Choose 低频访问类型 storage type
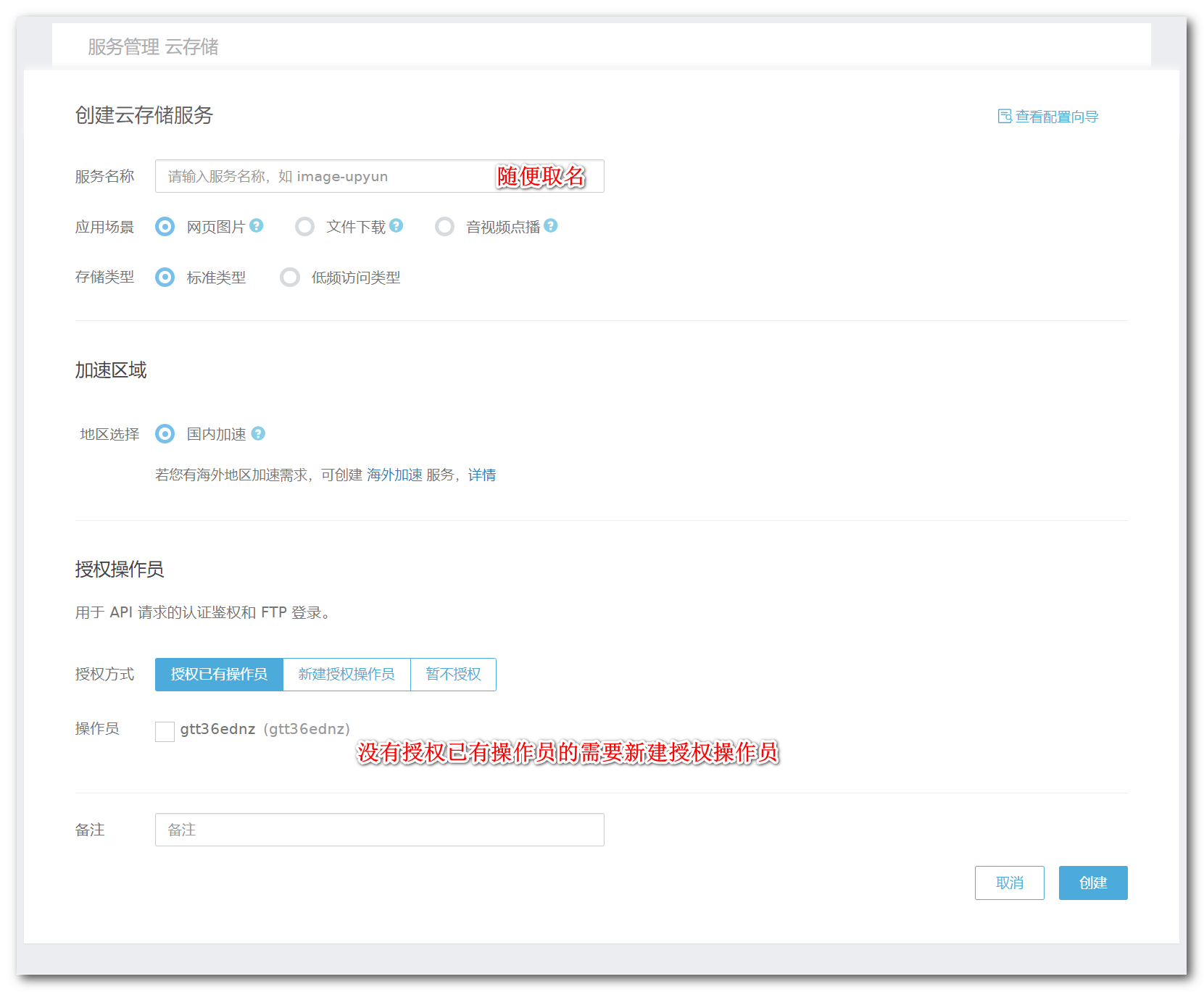The width and height of the screenshot is (1204, 992). [x=290, y=278]
